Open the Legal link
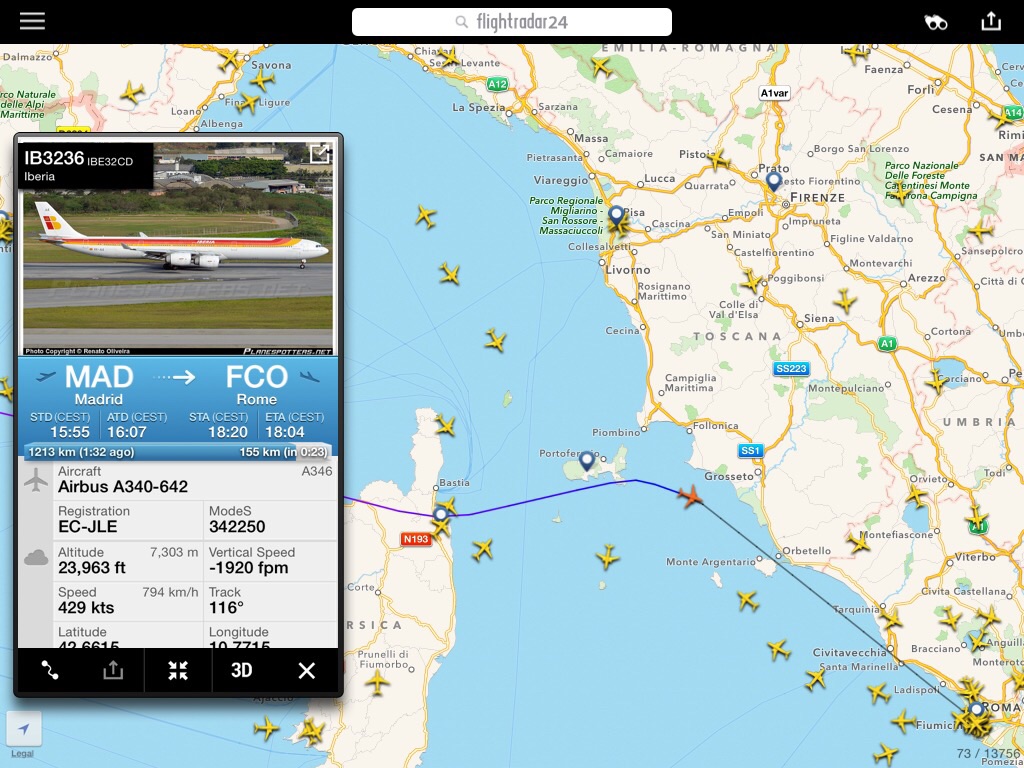The height and width of the screenshot is (768, 1024). tap(22, 753)
